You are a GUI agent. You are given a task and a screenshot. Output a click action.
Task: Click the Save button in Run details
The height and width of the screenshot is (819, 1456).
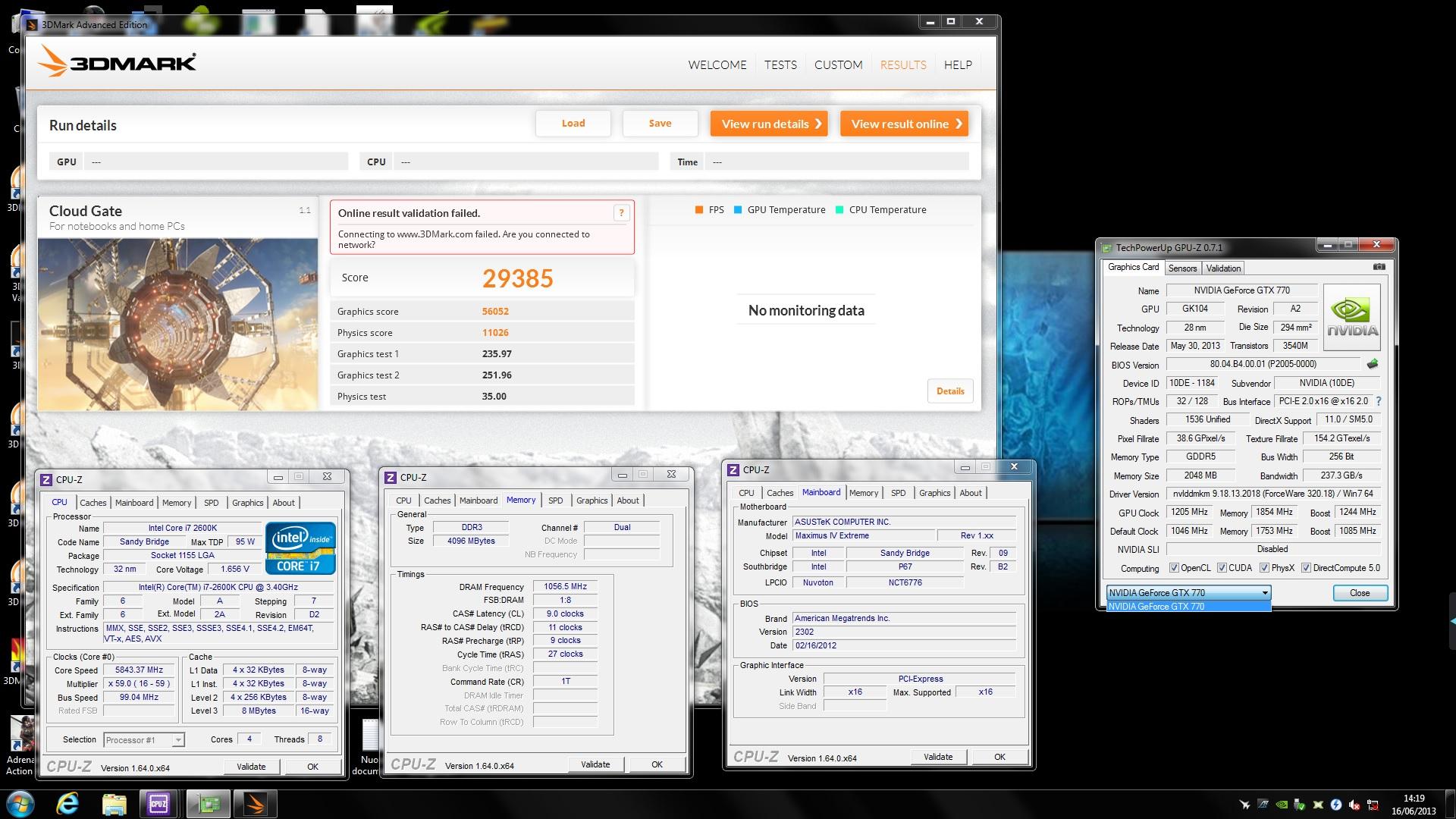(x=660, y=124)
